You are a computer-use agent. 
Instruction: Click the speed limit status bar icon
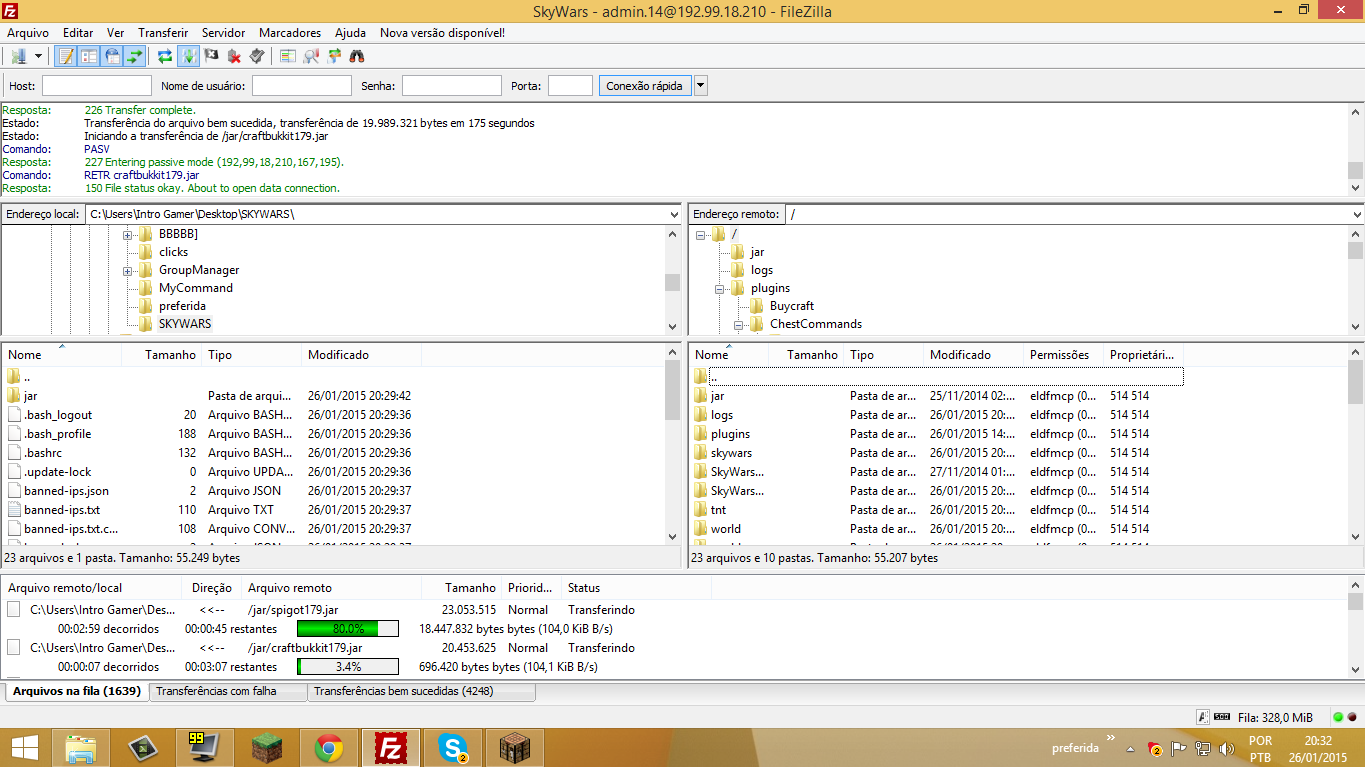pos(1222,717)
